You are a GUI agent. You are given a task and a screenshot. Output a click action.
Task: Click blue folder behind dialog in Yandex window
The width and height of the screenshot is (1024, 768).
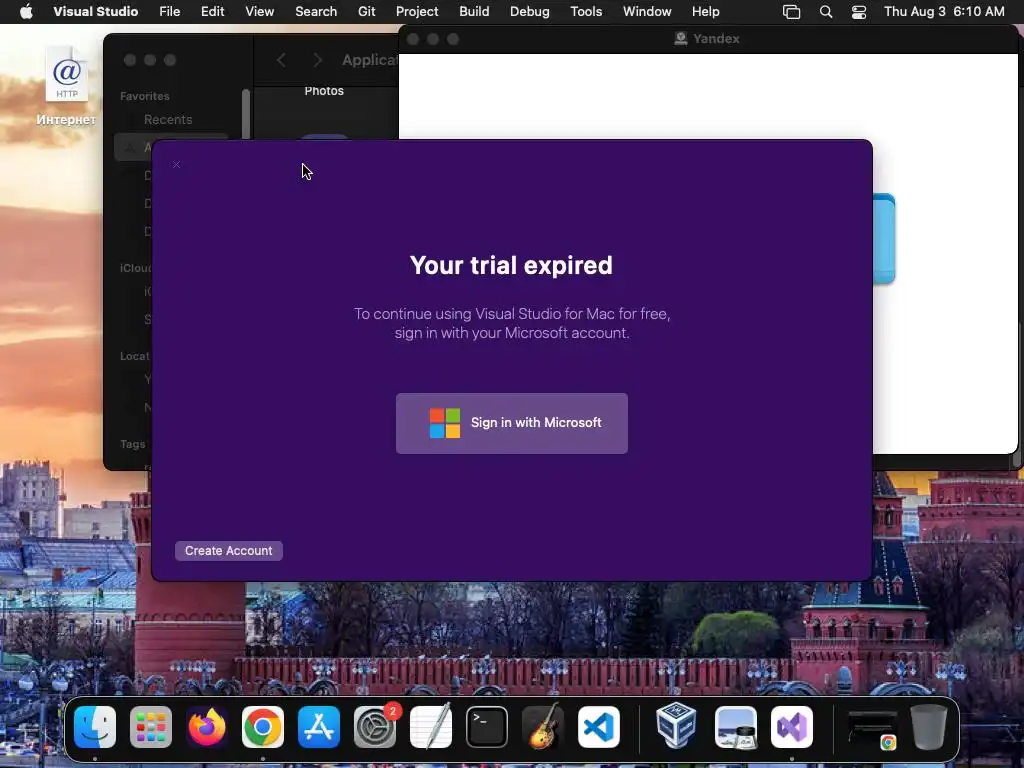tap(884, 238)
